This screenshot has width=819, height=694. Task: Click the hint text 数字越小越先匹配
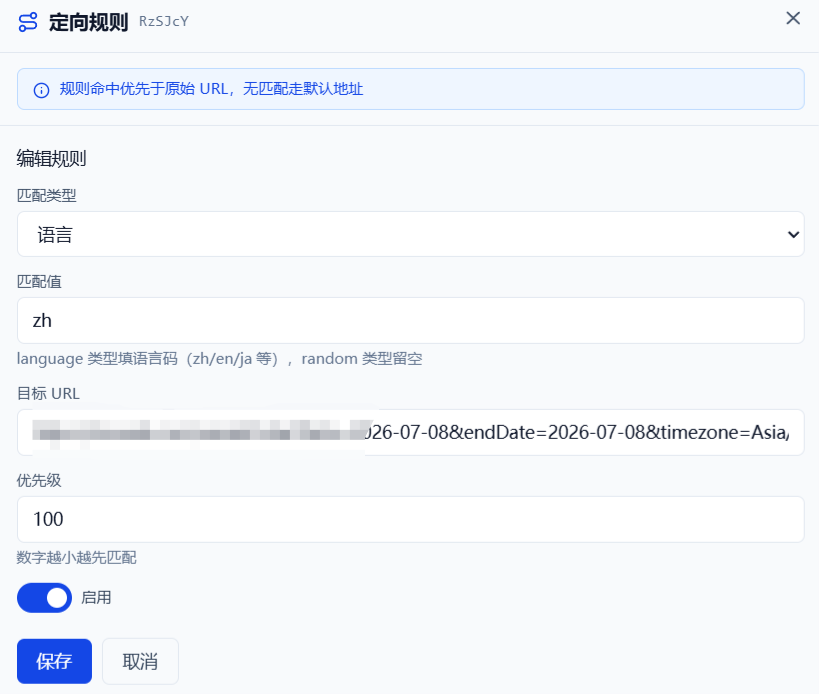point(76,558)
